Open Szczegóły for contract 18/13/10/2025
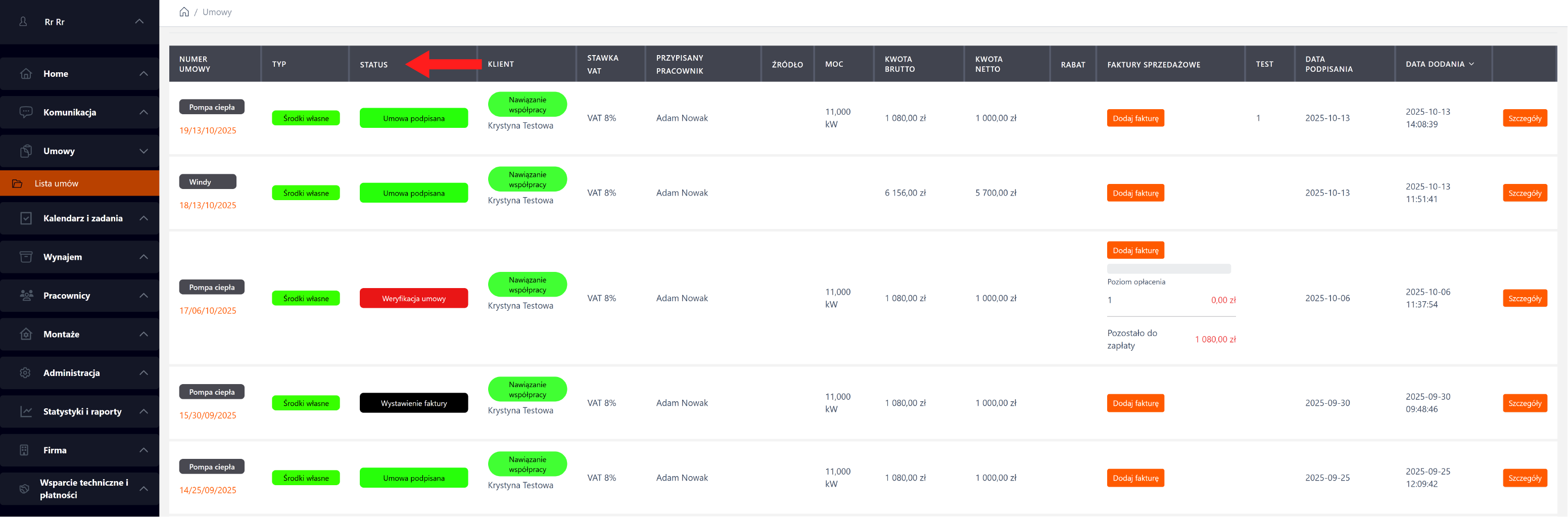Image resolution: width=1568 pixels, height=517 pixels. [1524, 193]
